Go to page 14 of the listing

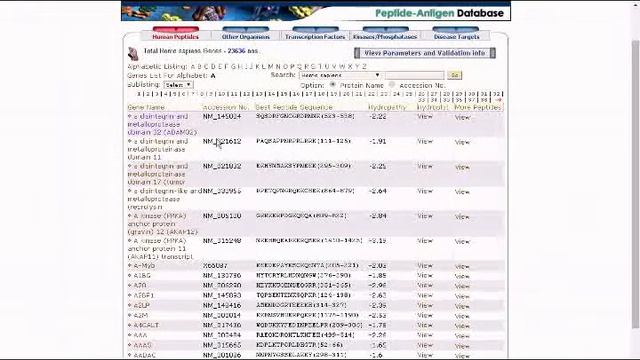coord(272,94)
